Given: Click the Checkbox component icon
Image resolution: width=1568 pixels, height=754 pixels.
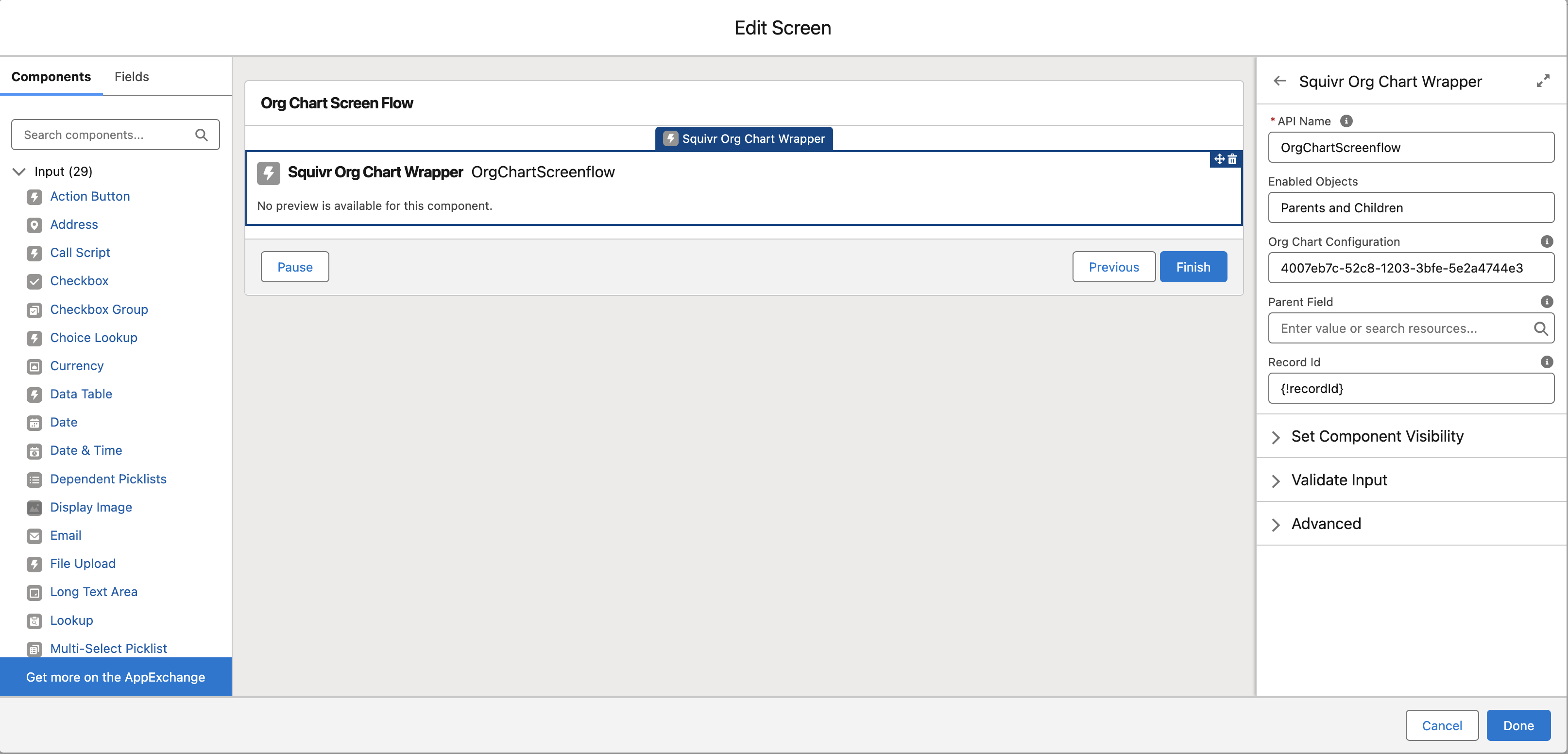Looking at the screenshot, I should [x=34, y=281].
